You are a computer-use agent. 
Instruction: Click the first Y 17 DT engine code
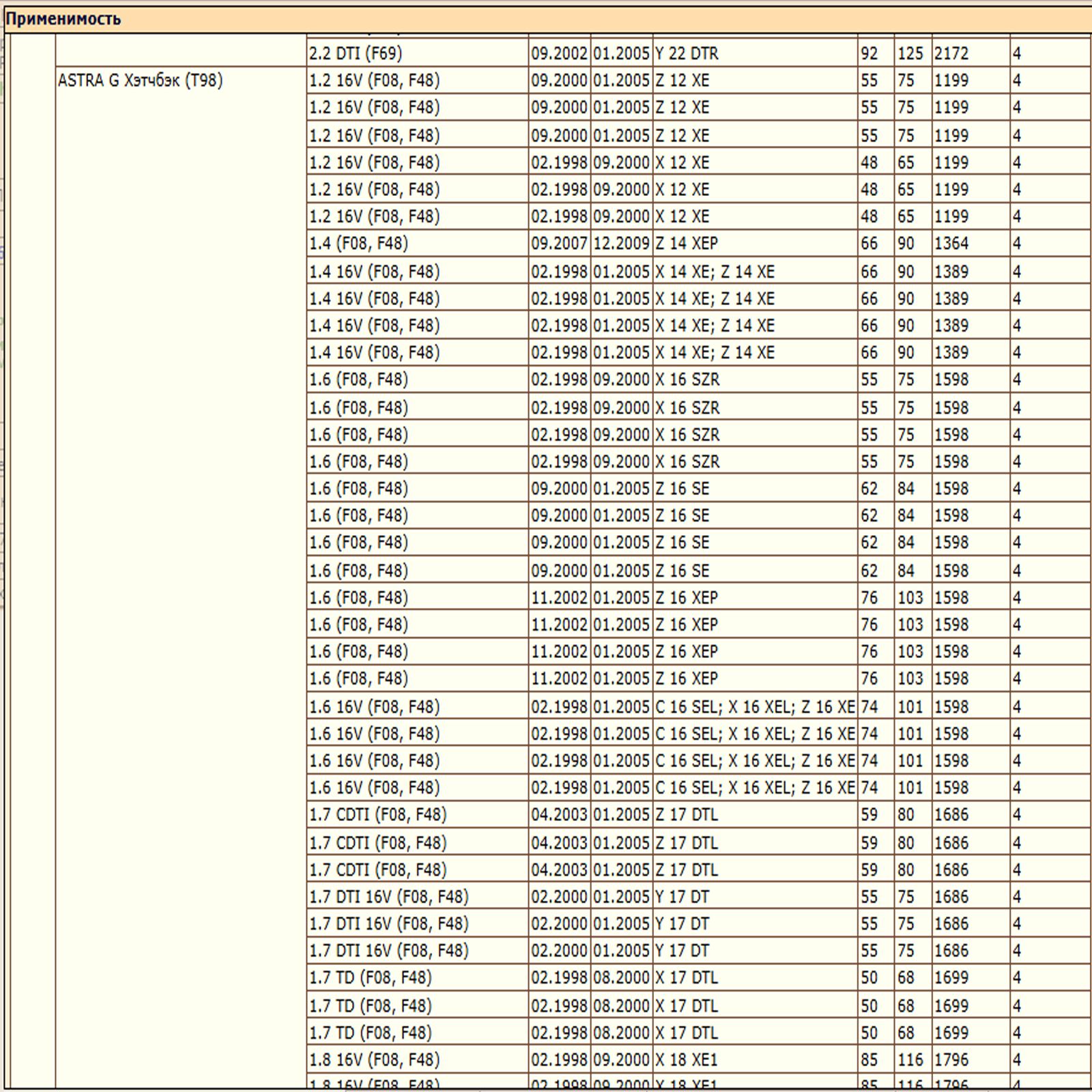tap(755, 897)
